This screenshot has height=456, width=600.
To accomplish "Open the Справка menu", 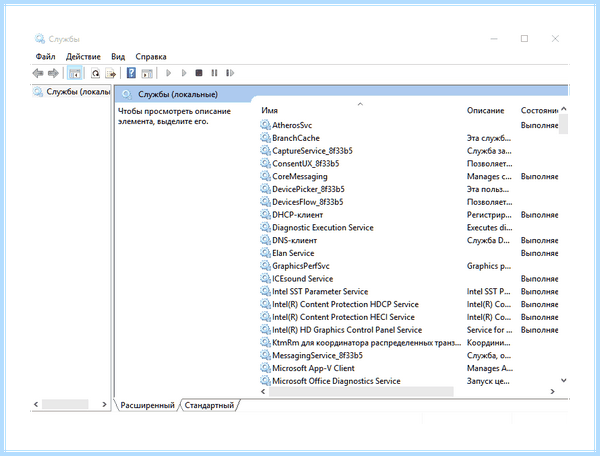I will pyautogui.click(x=151, y=57).
